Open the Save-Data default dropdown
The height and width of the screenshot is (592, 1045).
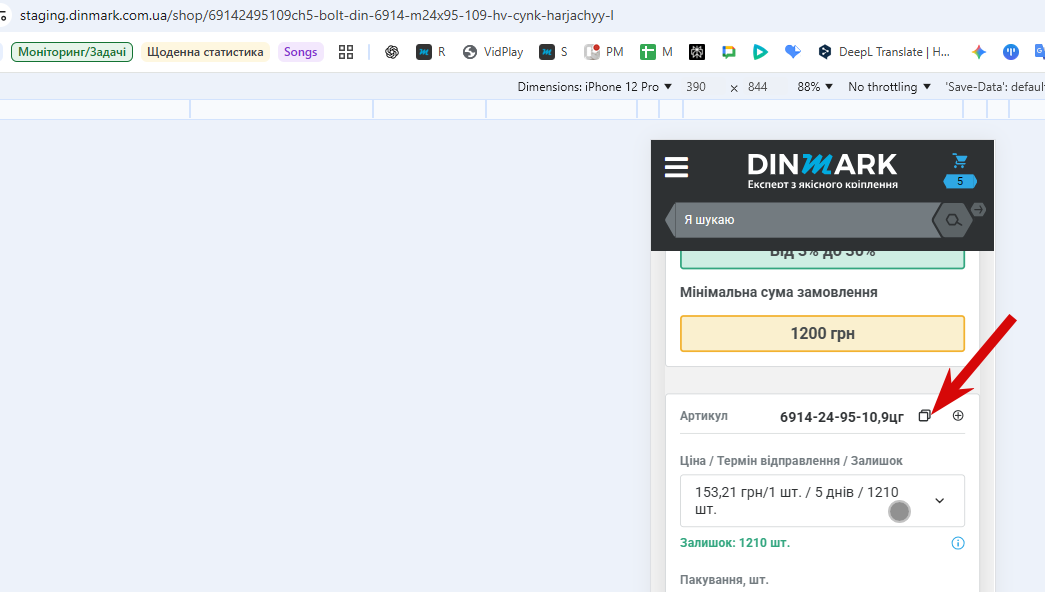point(995,87)
